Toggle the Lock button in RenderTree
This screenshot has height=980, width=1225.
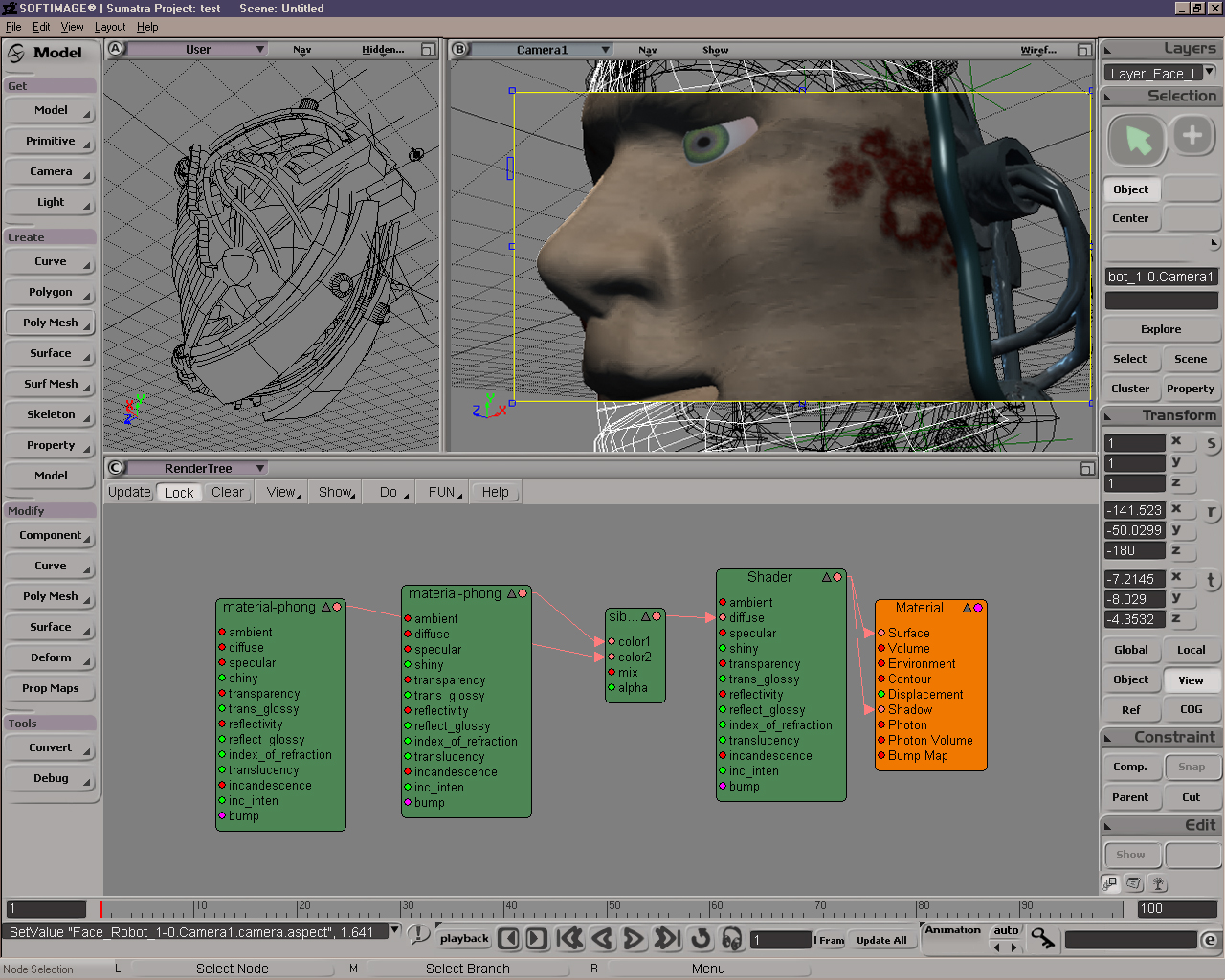coord(179,493)
